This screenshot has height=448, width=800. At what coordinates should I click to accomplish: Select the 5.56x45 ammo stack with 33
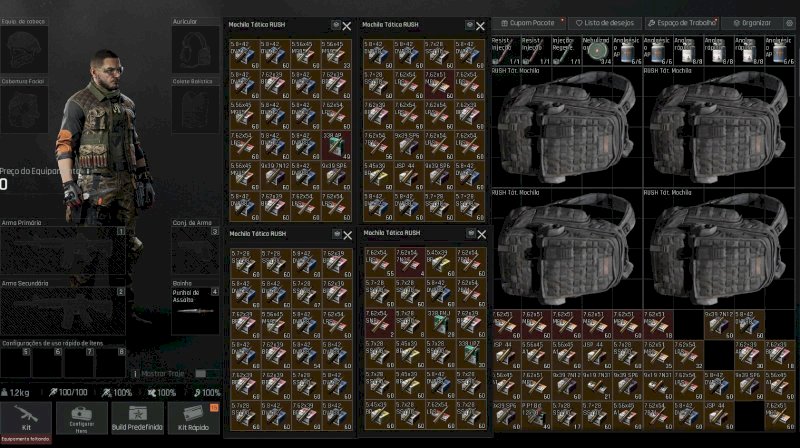pyautogui.click(x=336, y=54)
